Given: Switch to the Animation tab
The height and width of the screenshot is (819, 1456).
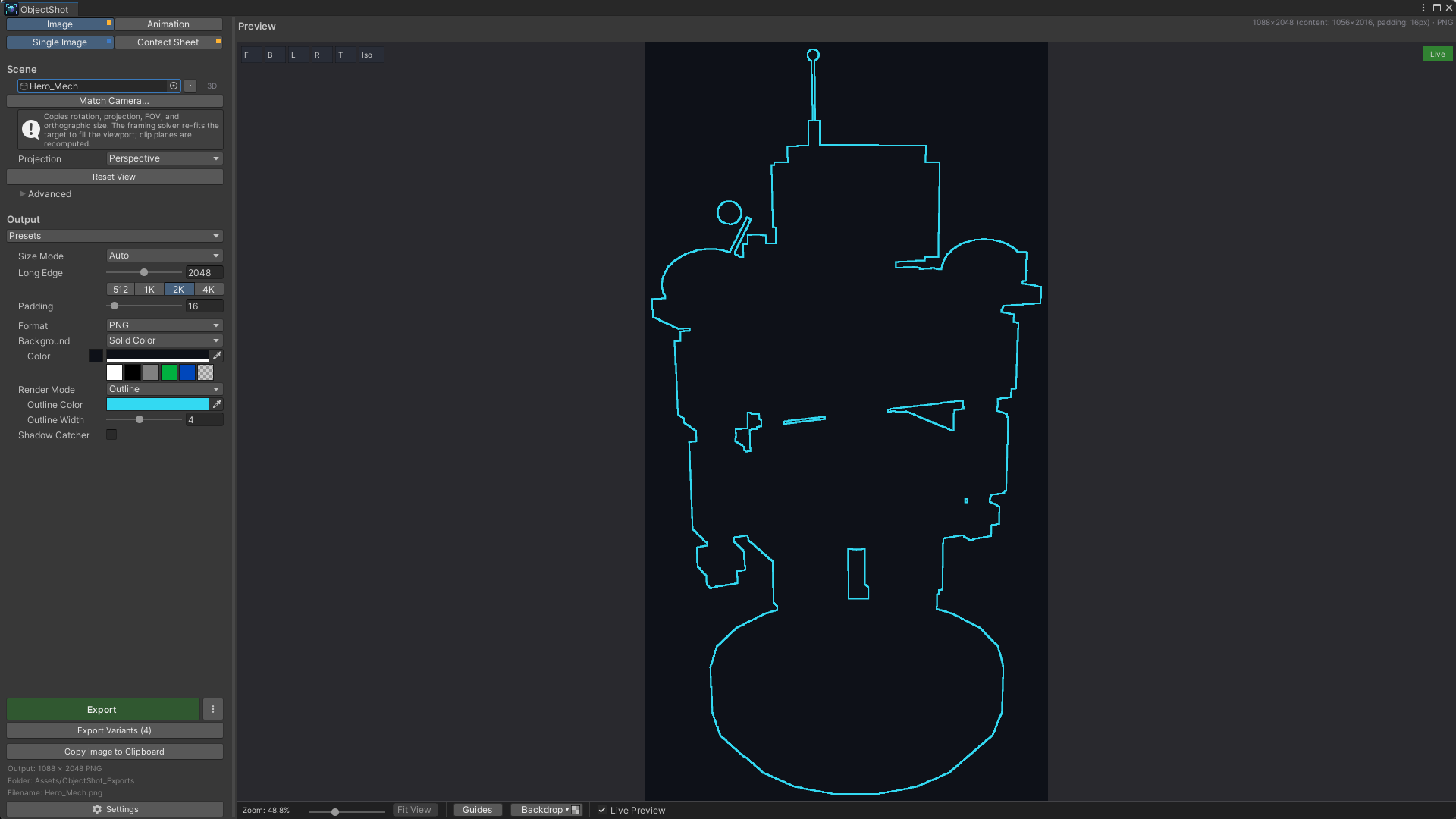Looking at the screenshot, I should [168, 24].
